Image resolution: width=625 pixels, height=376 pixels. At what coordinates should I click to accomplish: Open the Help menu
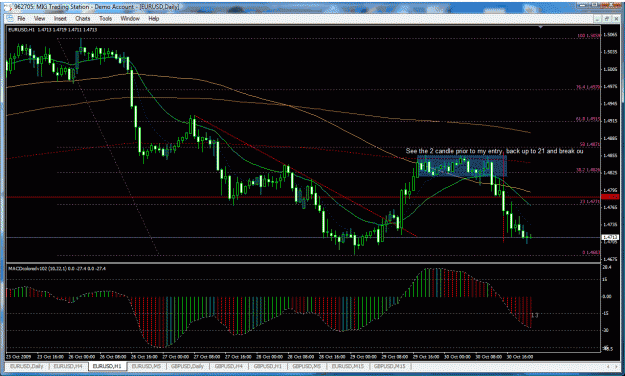[153, 19]
